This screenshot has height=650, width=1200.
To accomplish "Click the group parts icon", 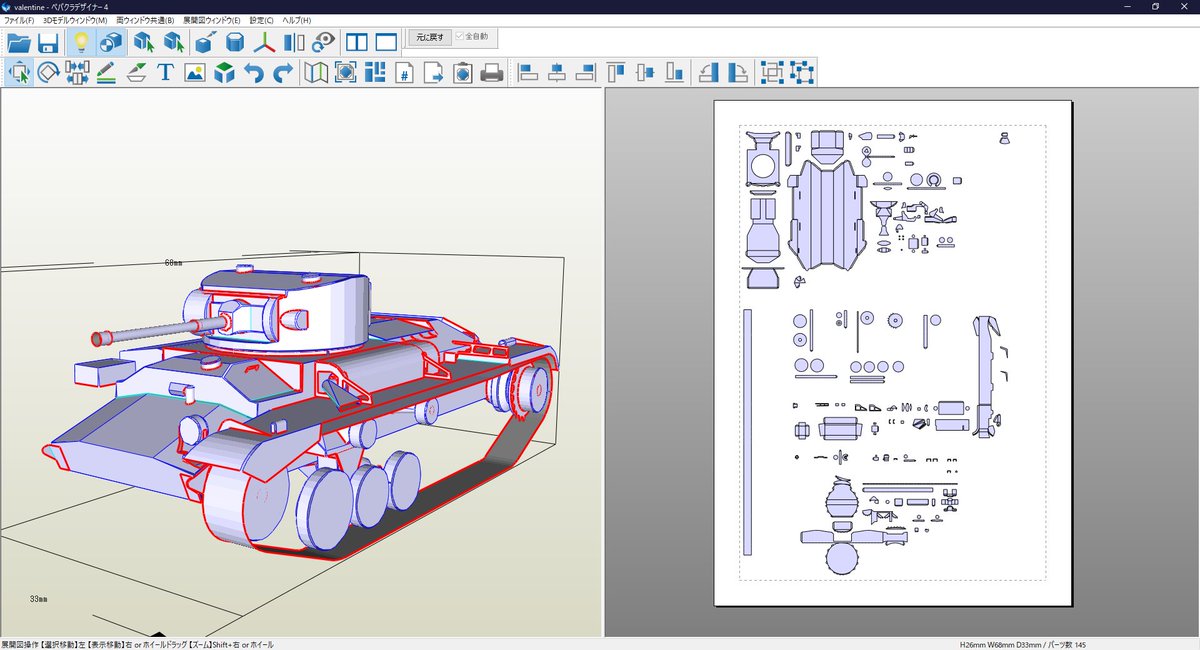I will tap(772, 73).
